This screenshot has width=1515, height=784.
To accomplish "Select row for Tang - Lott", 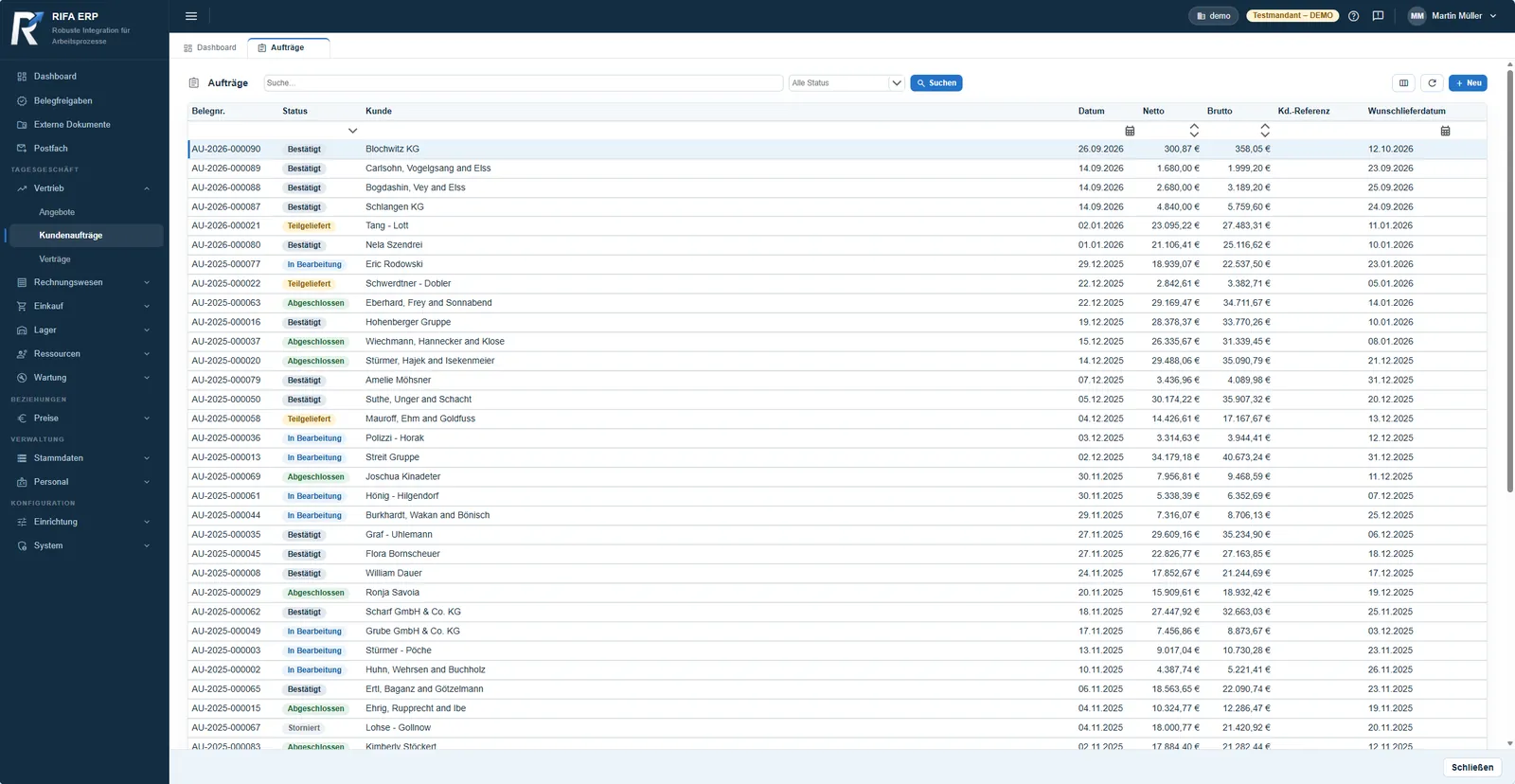I will point(837,226).
